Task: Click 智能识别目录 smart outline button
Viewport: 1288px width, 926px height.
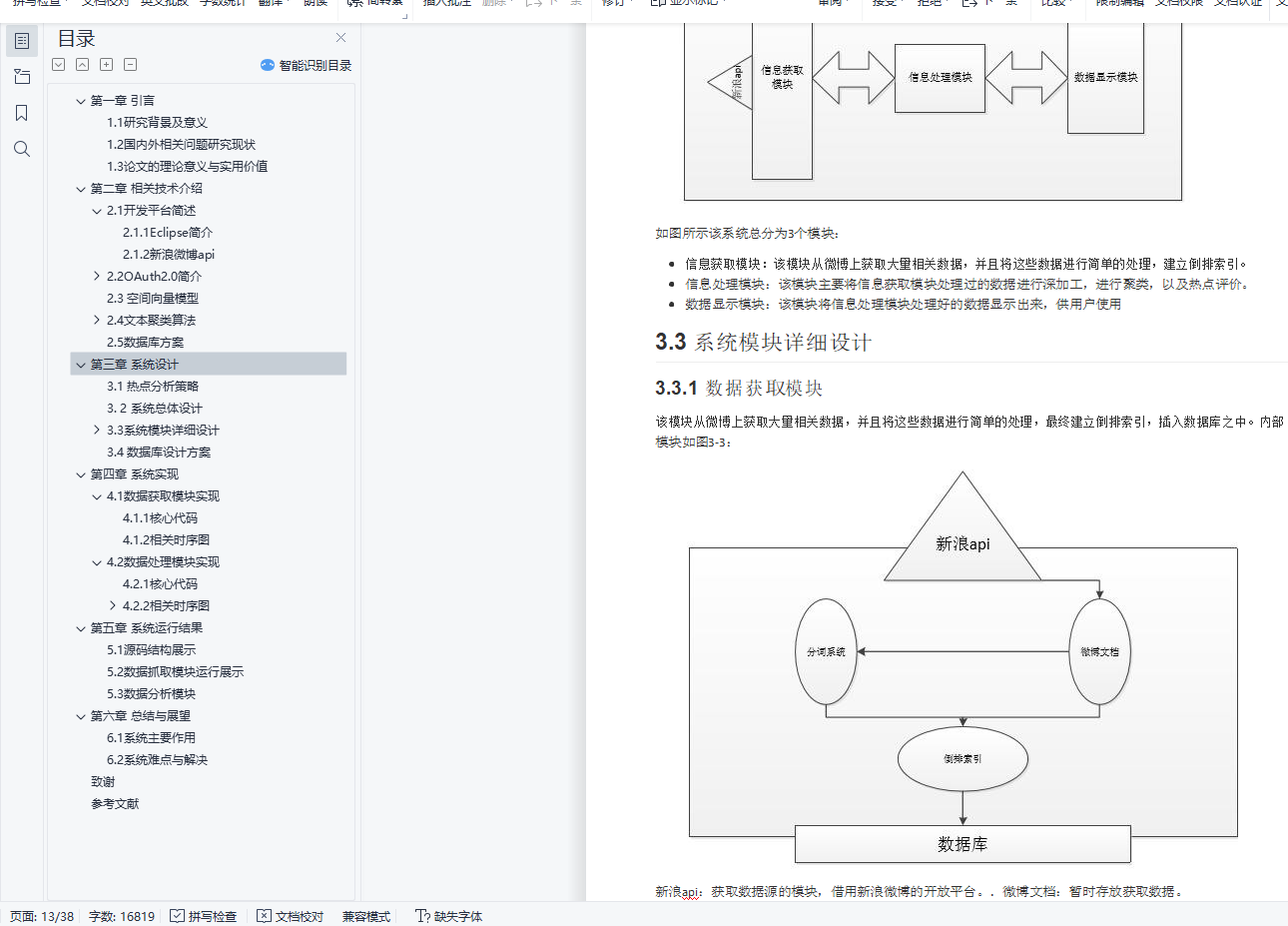Action: pos(306,65)
